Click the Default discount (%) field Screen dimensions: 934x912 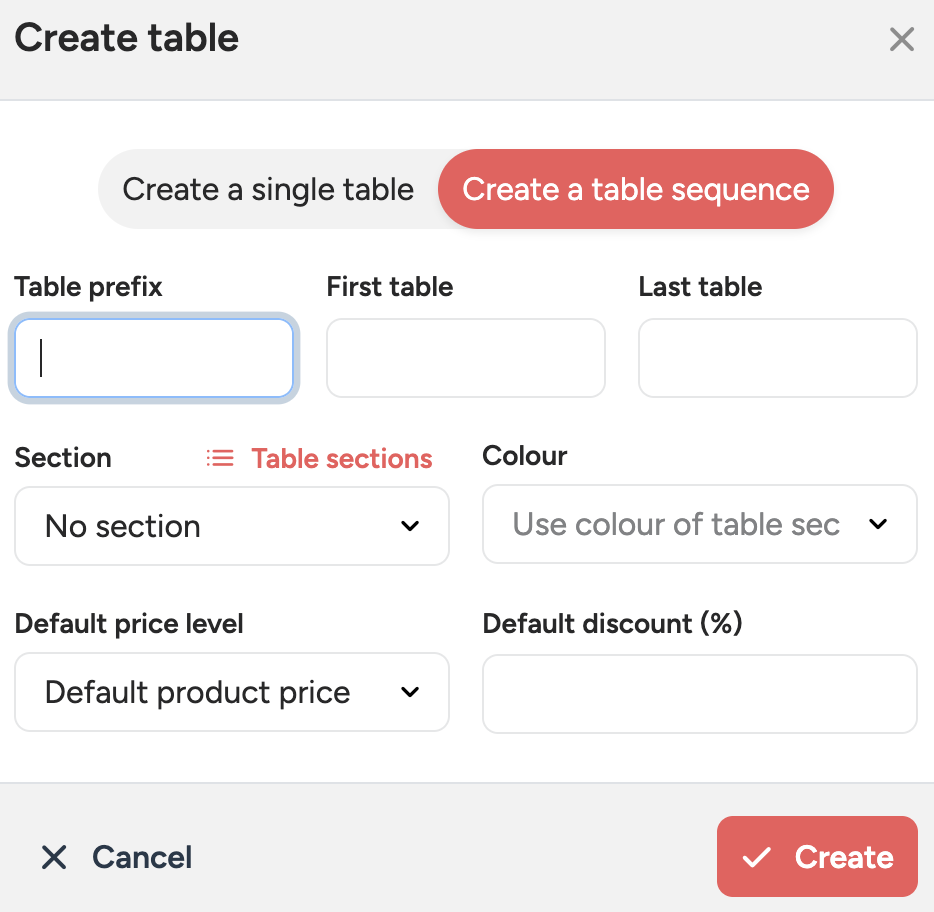pos(700,694)
